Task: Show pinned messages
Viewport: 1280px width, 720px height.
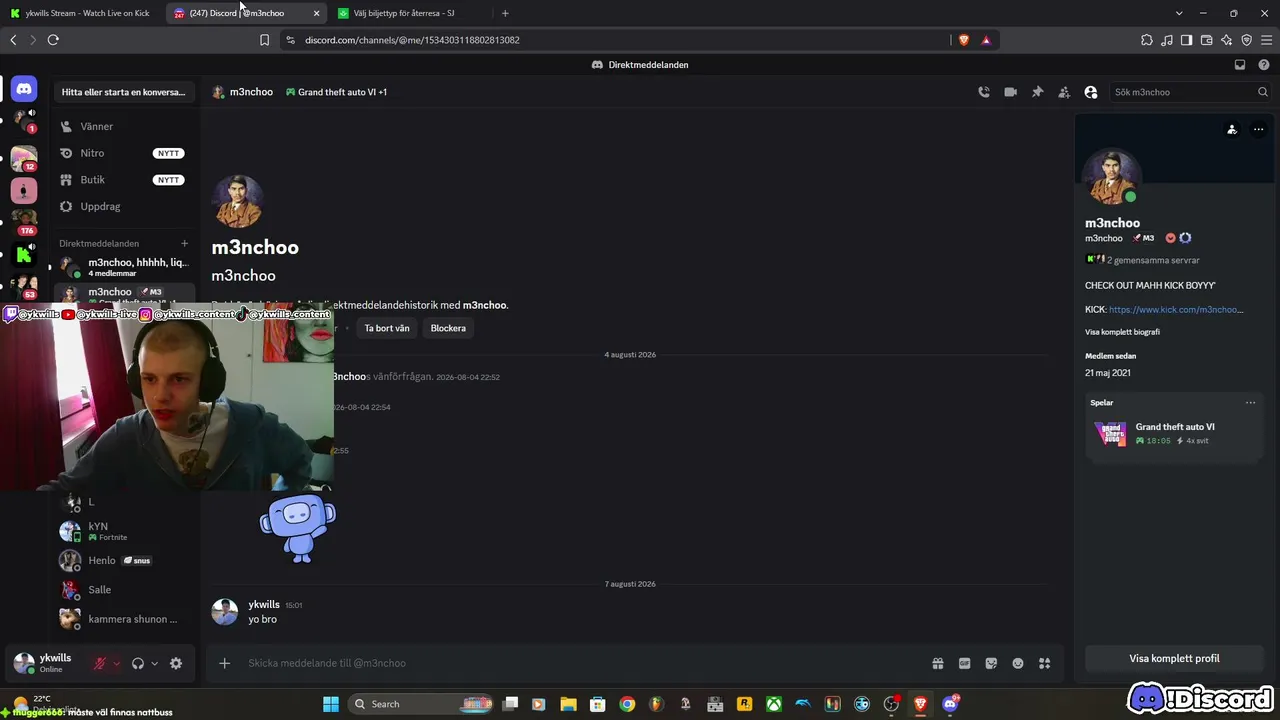Action: (x=1037, y=92)
